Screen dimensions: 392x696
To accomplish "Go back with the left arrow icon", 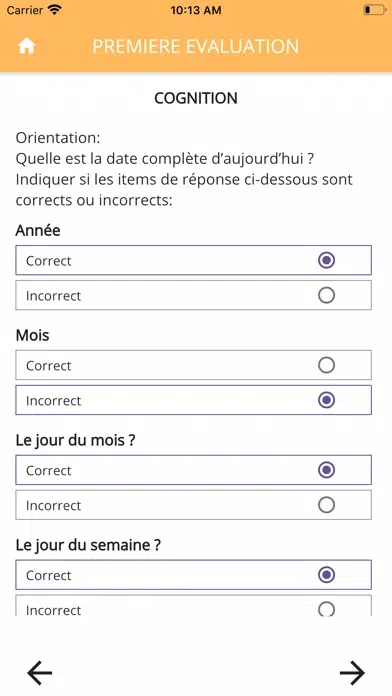I will (40, 672).
